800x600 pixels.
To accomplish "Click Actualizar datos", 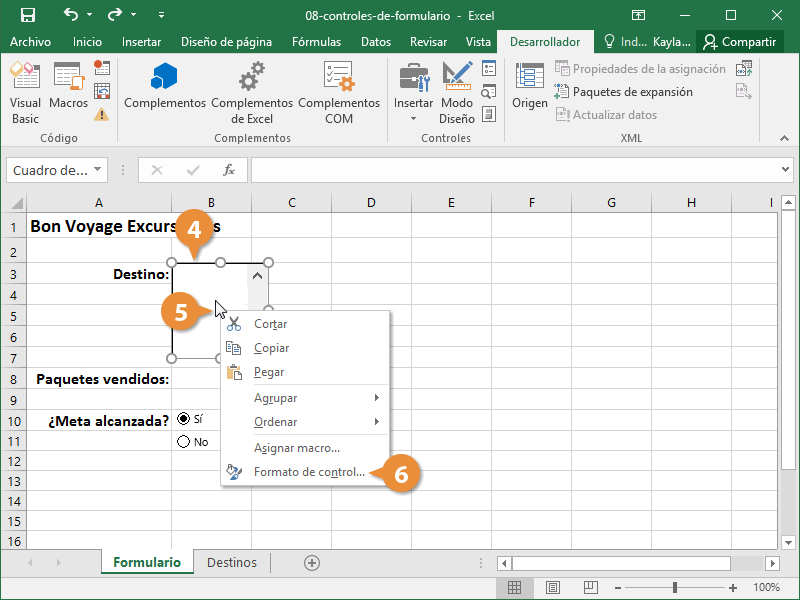I will (606, 115).
